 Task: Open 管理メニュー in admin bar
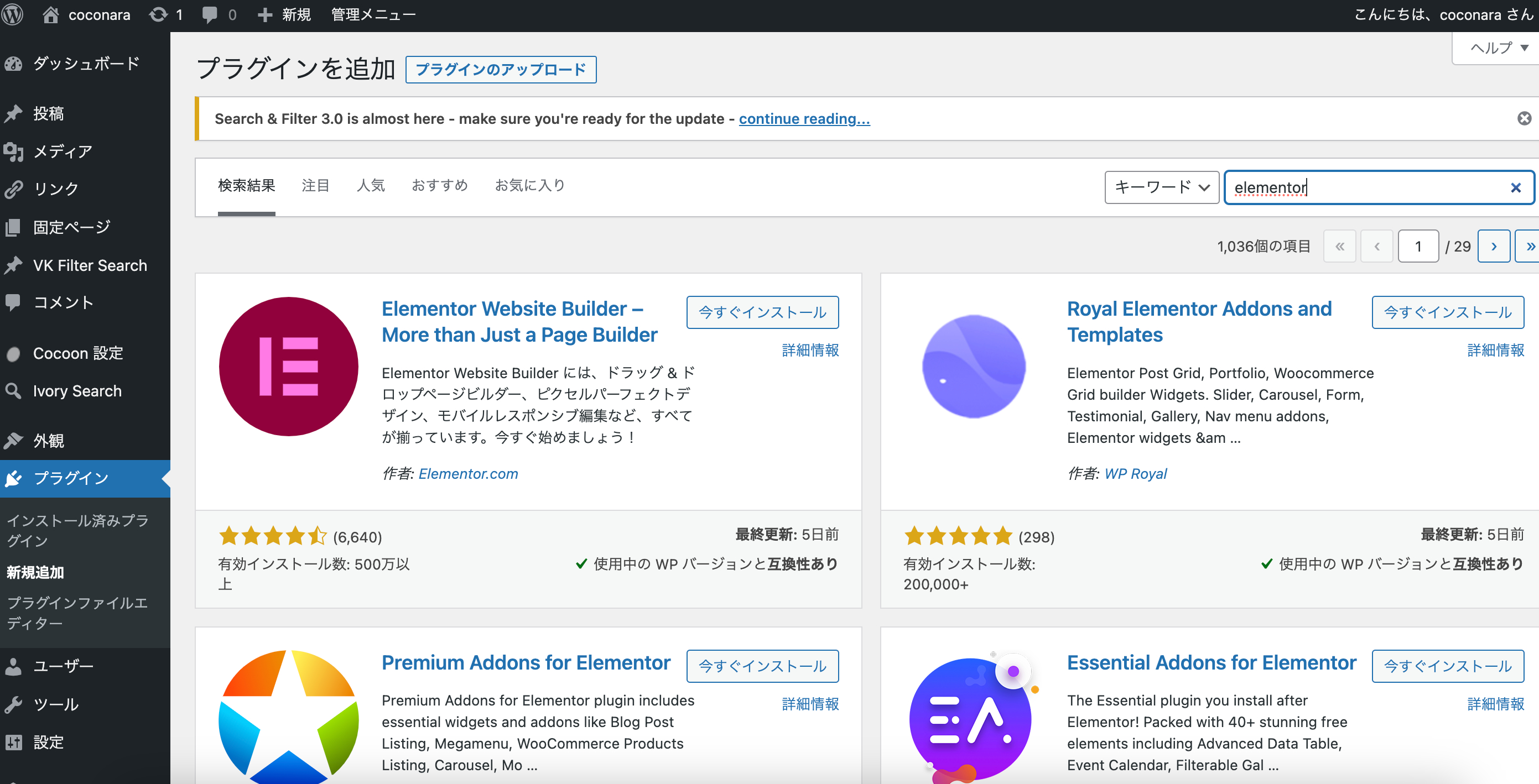coord(373,14)
